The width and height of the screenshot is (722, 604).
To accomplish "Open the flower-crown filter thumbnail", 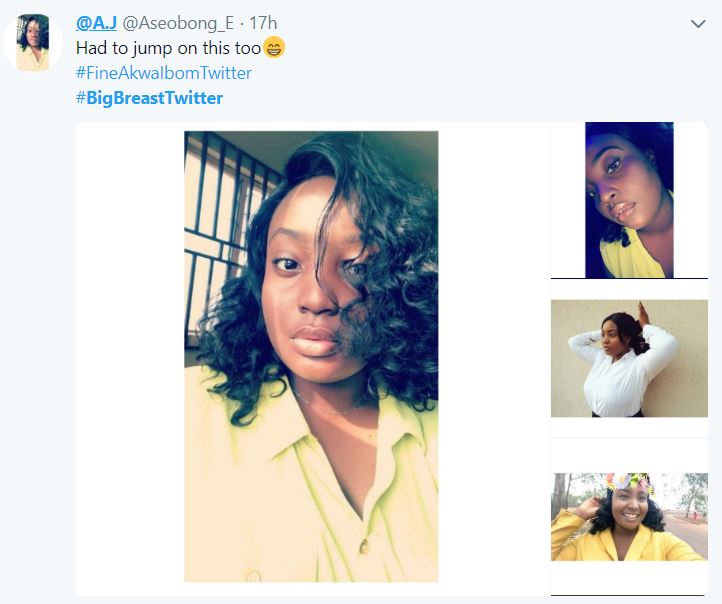I will tap(629, 516).
